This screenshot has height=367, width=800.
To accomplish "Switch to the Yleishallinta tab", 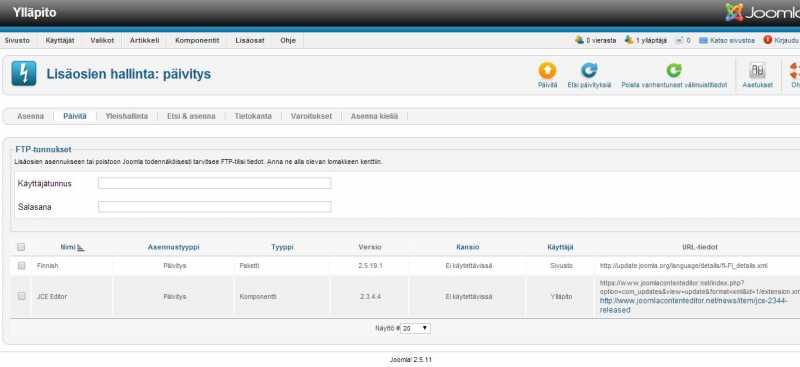I will click(x=127, y=116).
